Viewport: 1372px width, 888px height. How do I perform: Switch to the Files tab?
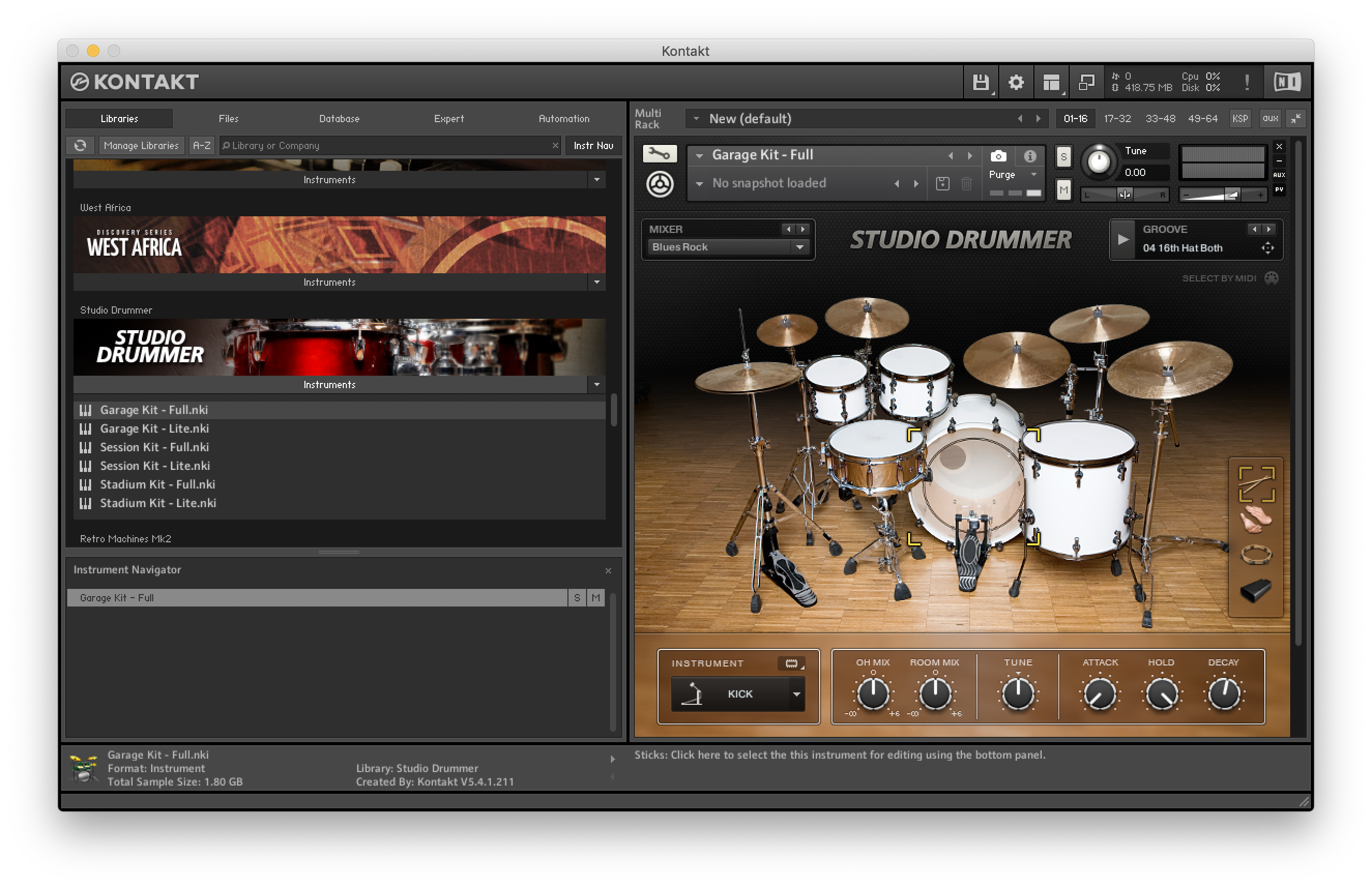tap(228, 119)
